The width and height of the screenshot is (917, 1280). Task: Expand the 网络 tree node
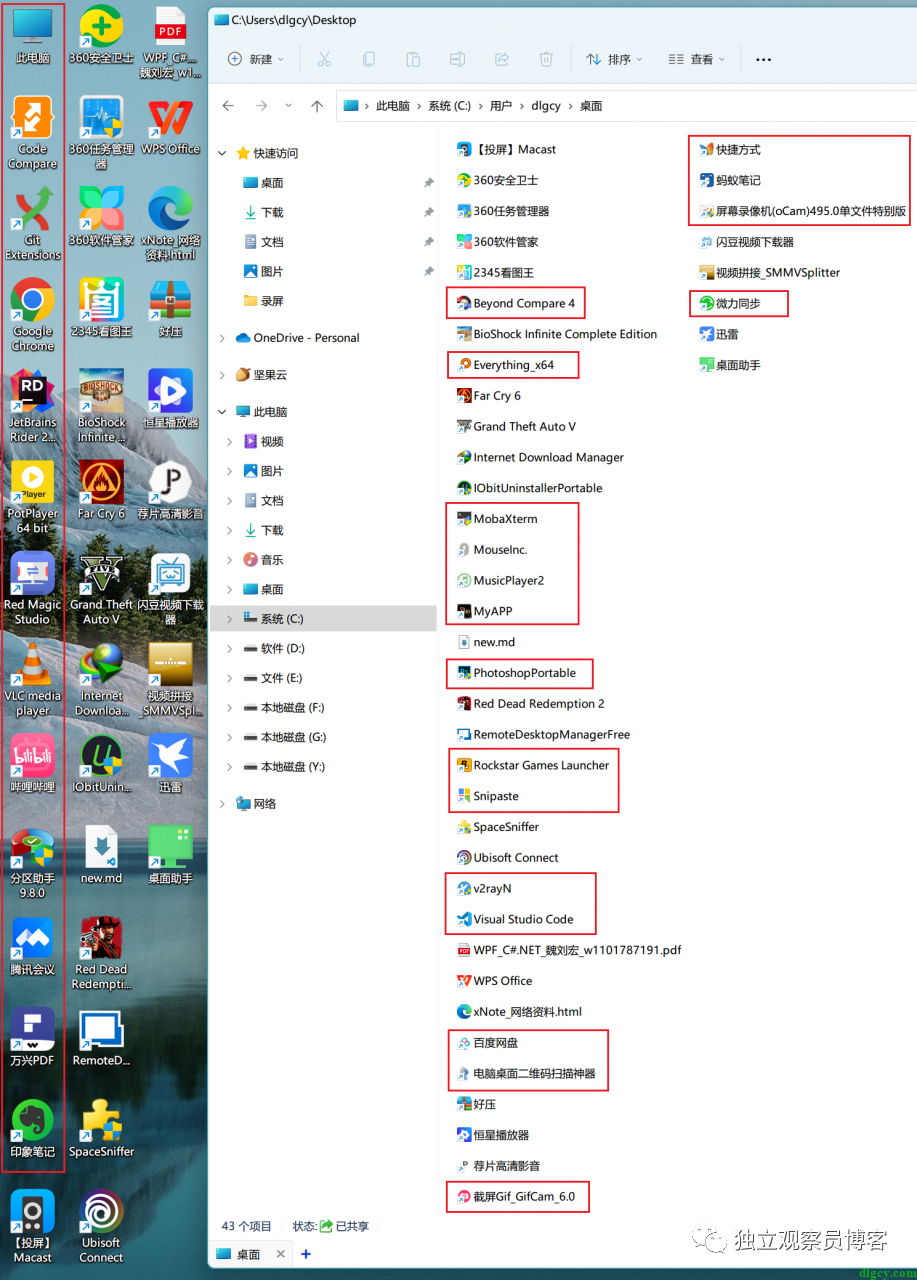pyautogui.click(x=222, y=803)
